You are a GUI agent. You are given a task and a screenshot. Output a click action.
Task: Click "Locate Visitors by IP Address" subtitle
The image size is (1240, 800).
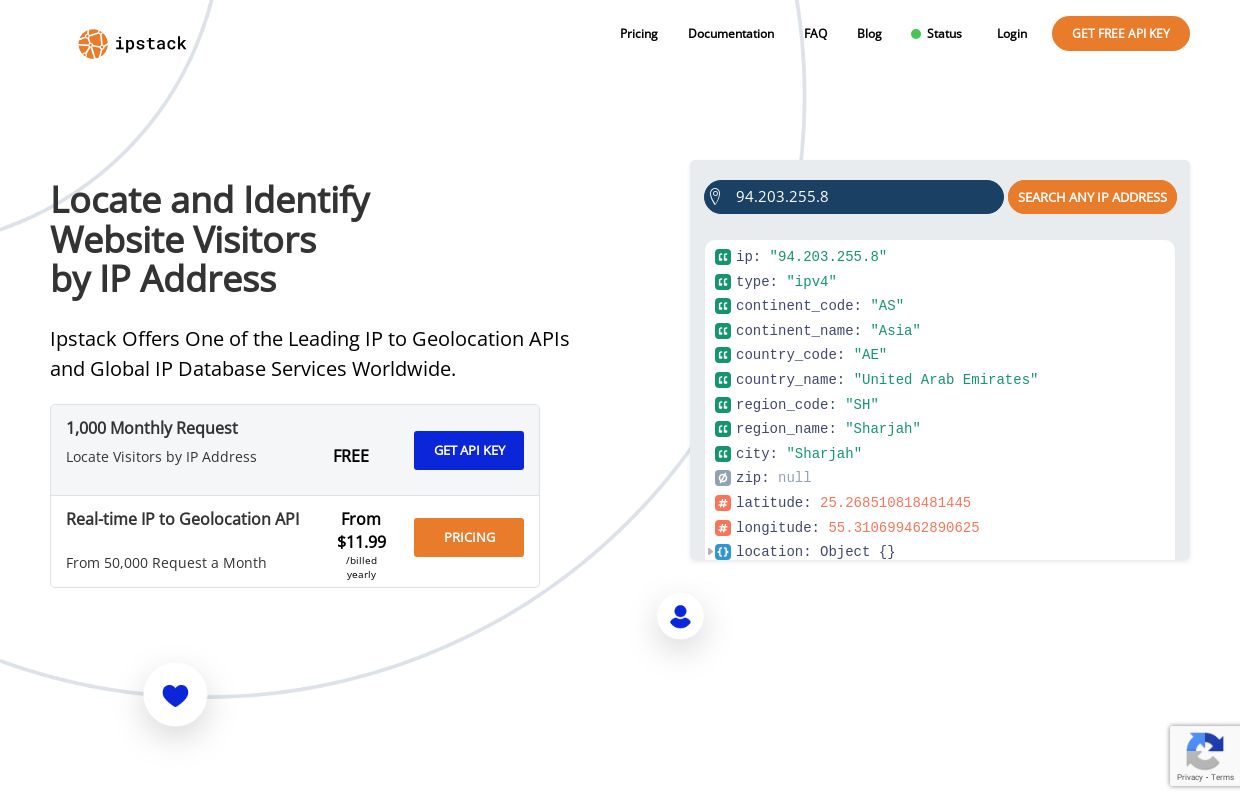pos(161,457)
